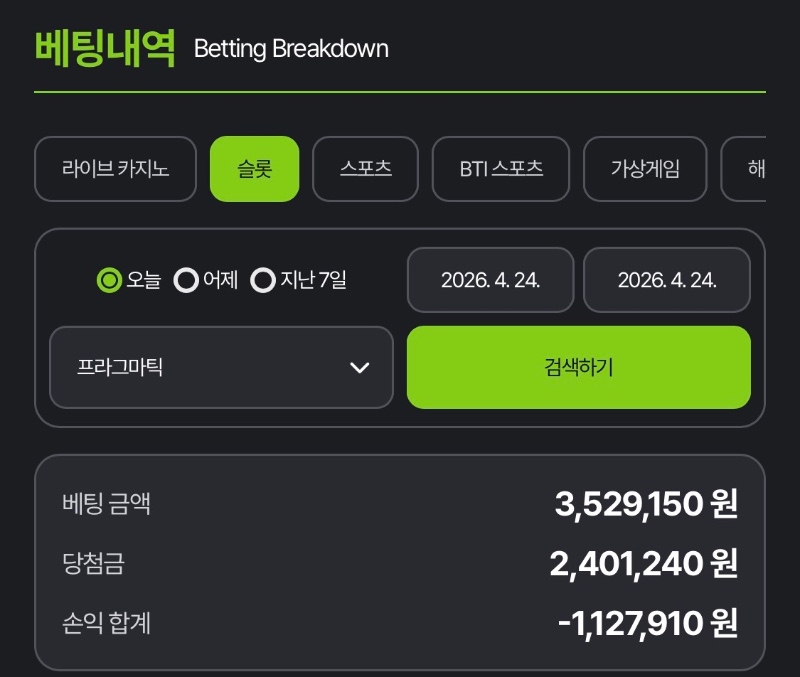This screenshot has height=677, width=800.
Task: Click the 손익 합계 label
Action: point(106,624)
